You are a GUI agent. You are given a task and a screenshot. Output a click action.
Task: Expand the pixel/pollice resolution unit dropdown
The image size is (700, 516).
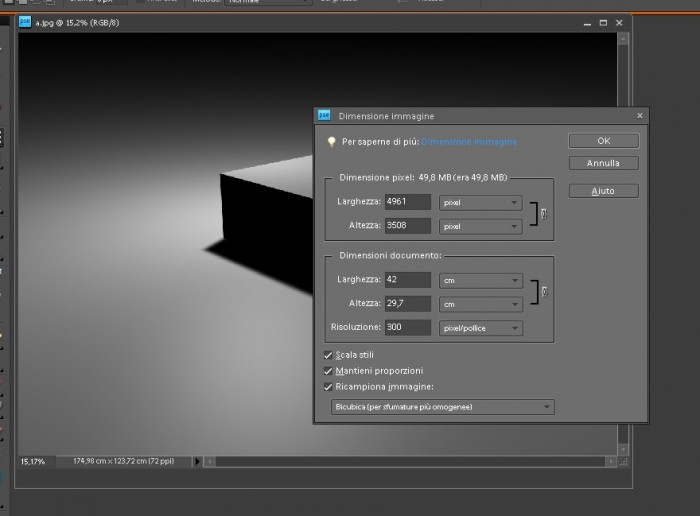click(x=481, y=328)
